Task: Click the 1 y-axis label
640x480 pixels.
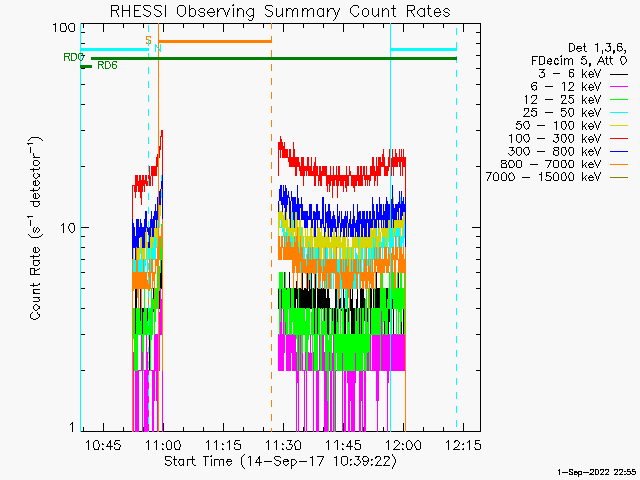Action: 72,427
